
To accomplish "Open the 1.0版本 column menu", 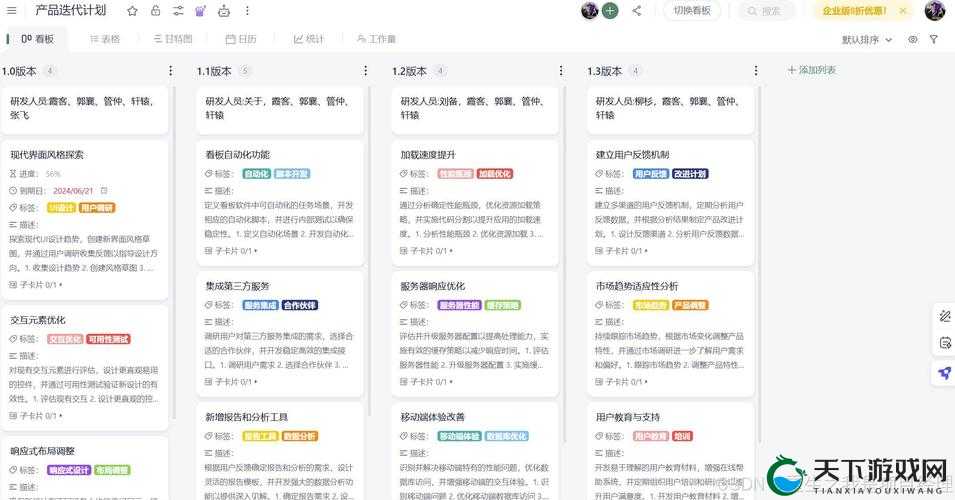I will point(171,71).
